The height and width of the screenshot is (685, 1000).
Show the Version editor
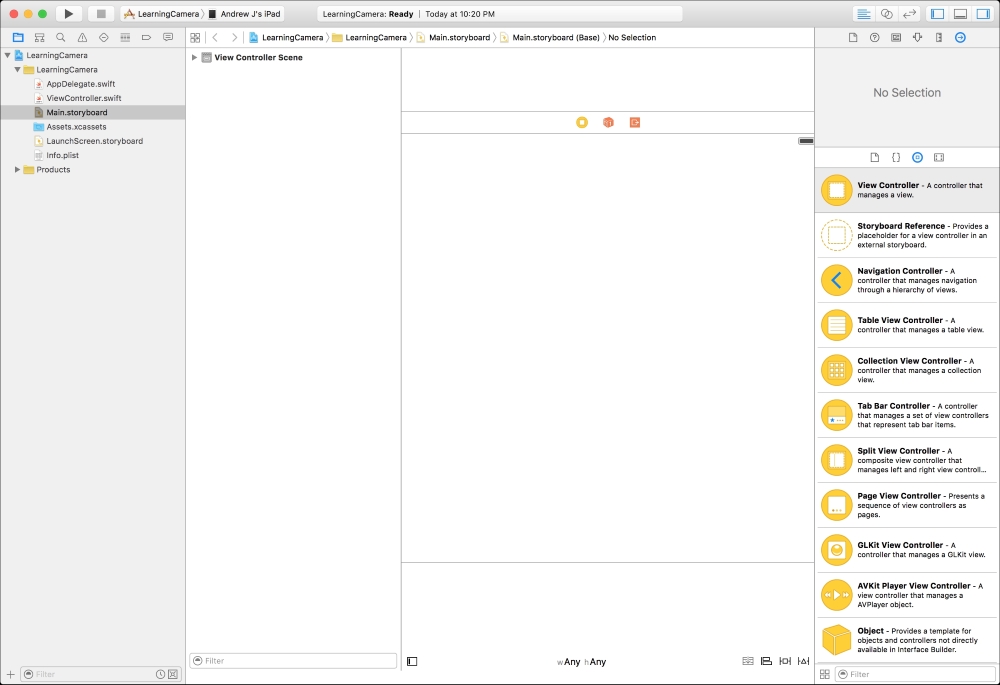click(910, 14)
